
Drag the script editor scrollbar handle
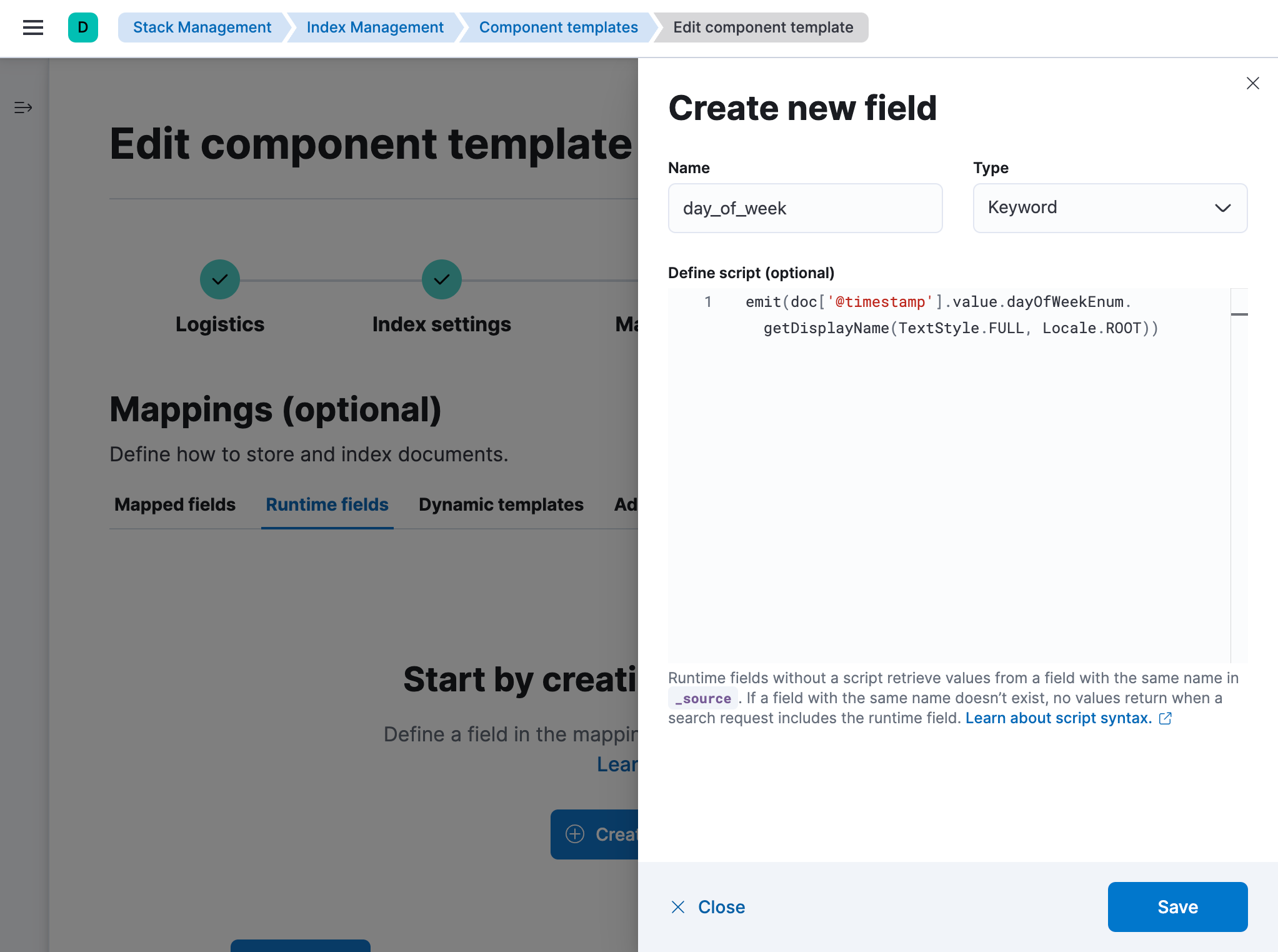[x=1241, y=313]
